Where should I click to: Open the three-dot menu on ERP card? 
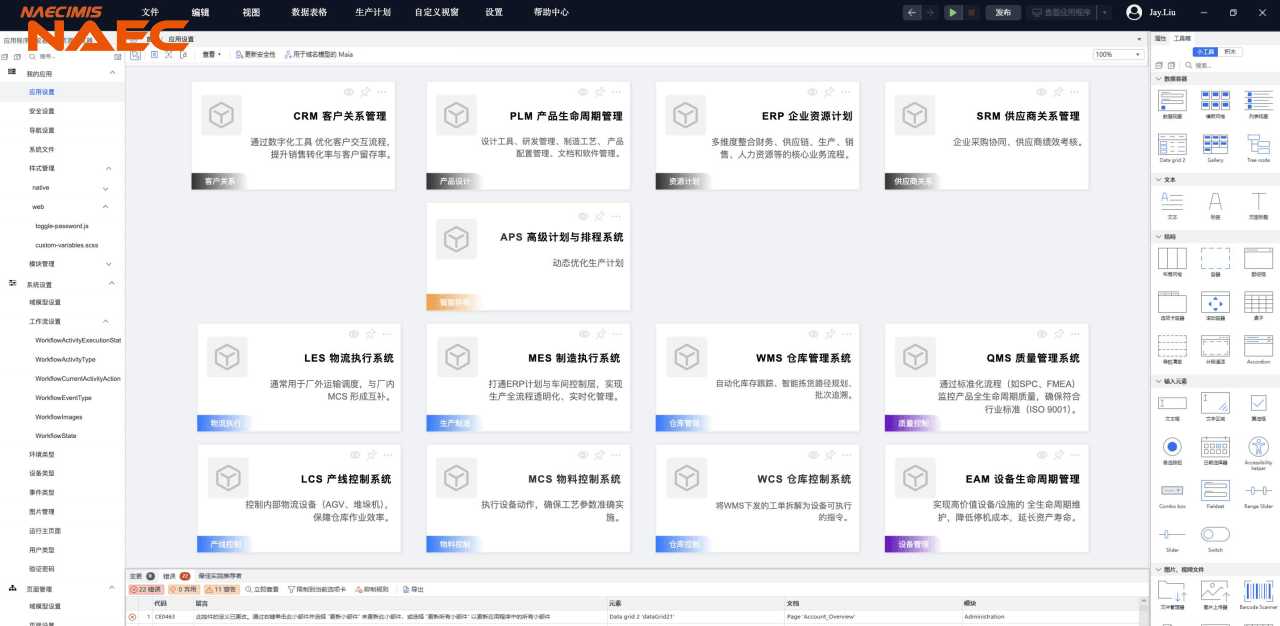point(841,92)
